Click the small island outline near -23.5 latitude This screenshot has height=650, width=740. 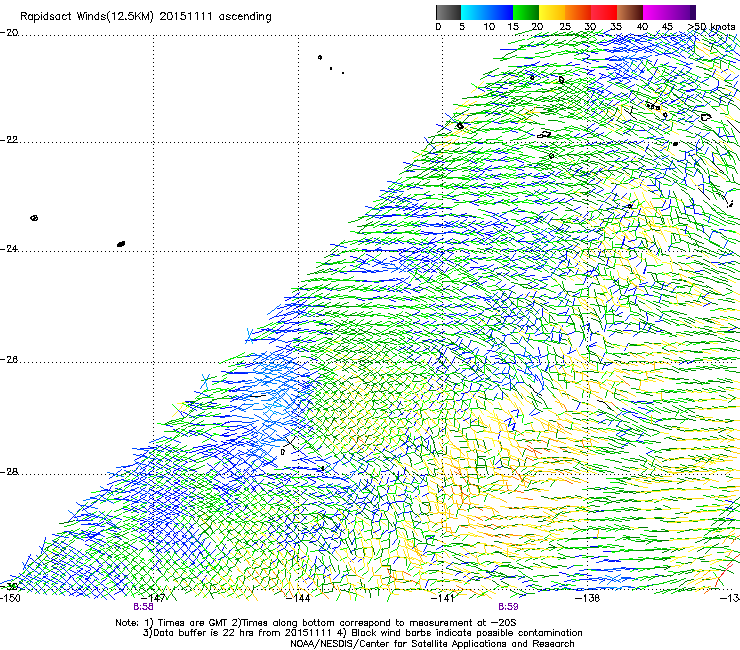(34, 218)
